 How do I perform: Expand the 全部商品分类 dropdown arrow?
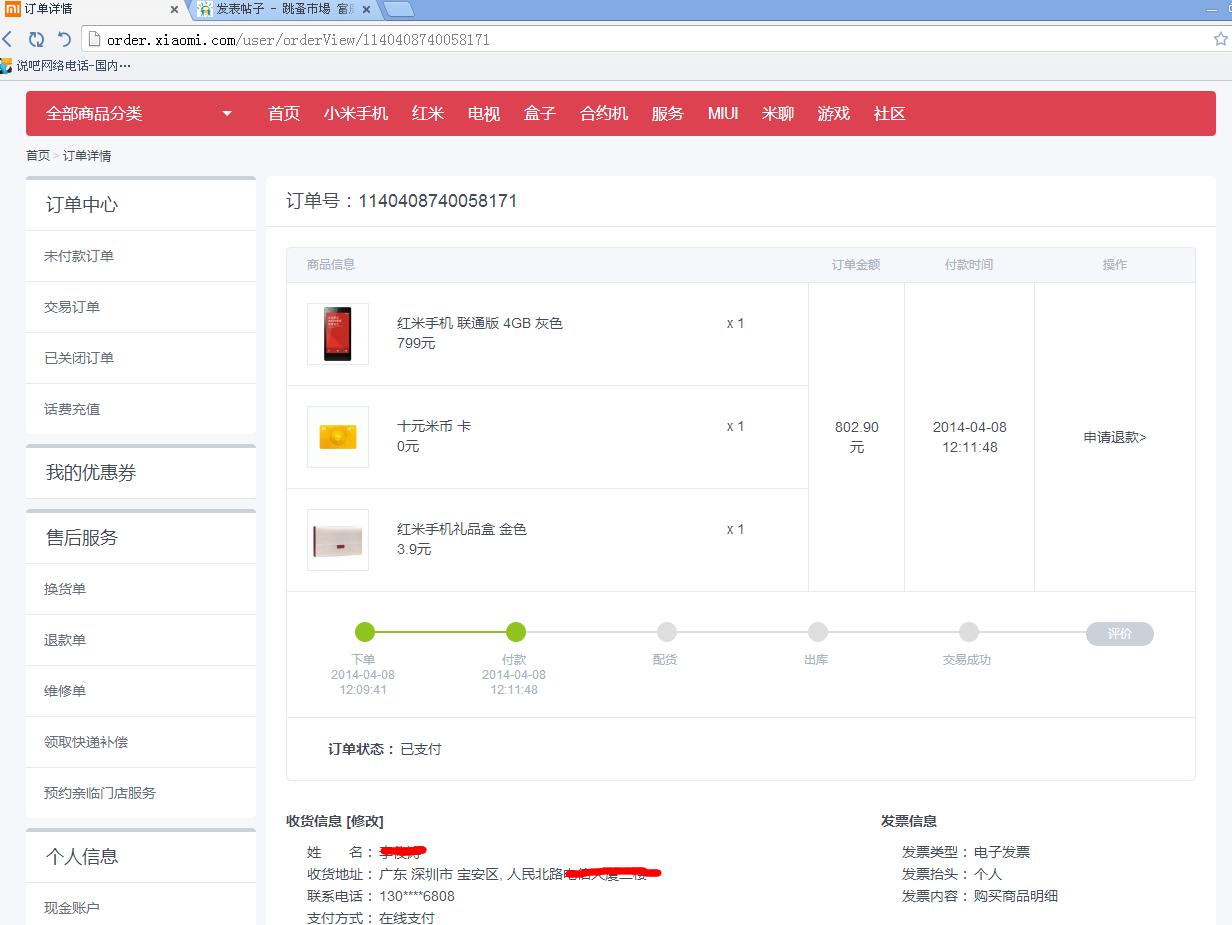pos(227,114)
